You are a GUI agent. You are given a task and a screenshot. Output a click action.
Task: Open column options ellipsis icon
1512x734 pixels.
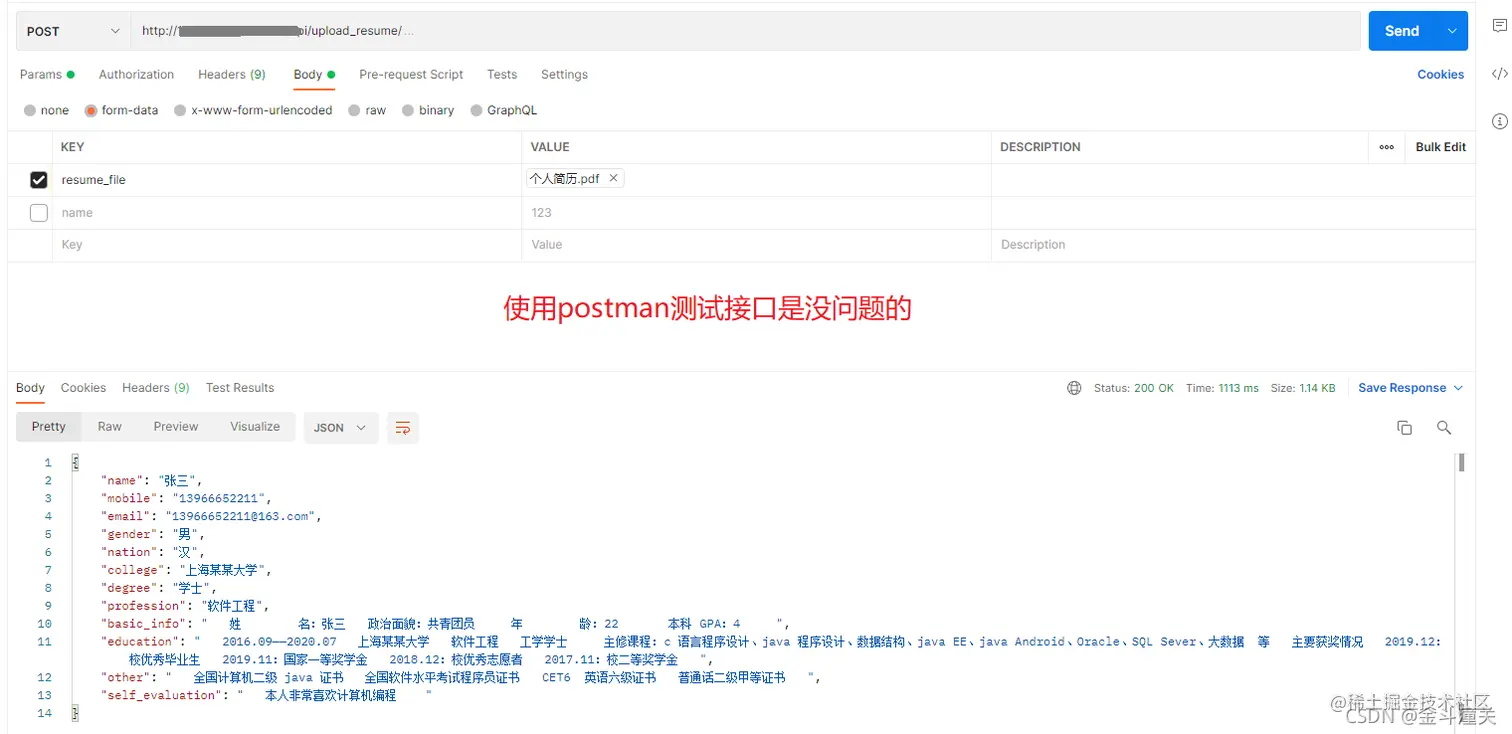pos(1386,147)
